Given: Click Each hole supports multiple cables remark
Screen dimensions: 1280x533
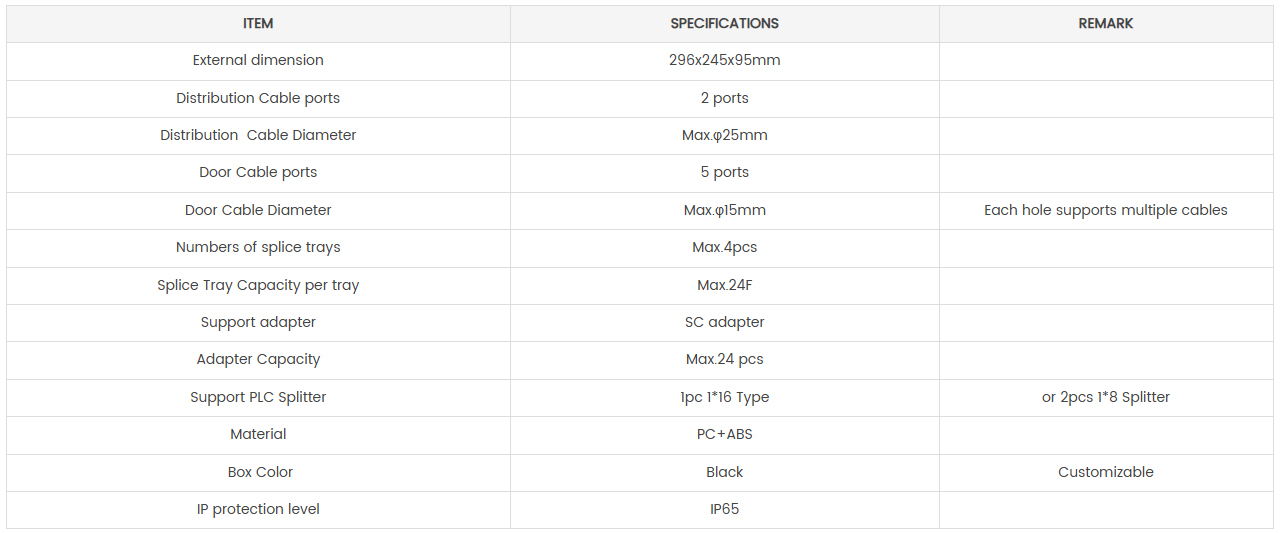Looking at the screenshot, I should (1106, 210).
